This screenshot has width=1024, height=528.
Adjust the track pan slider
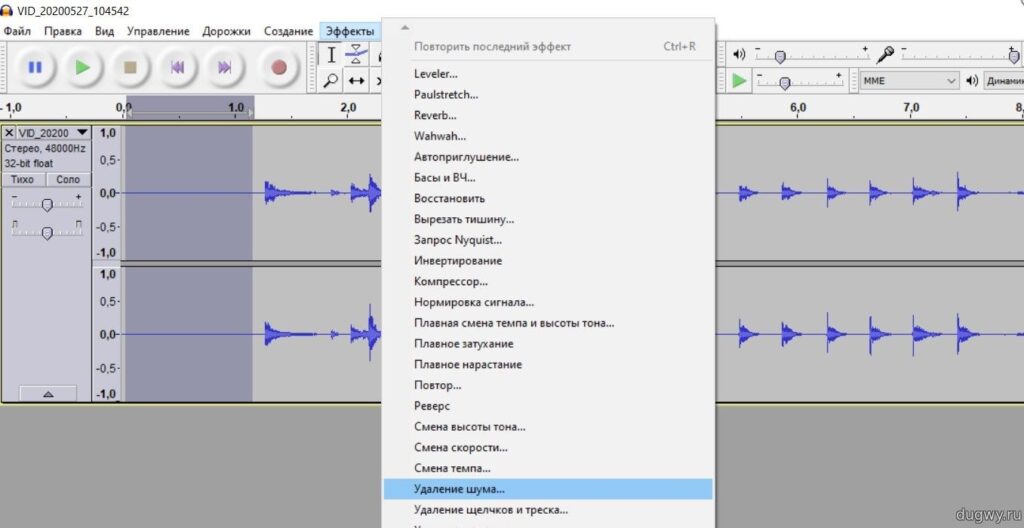pos(46,233)
